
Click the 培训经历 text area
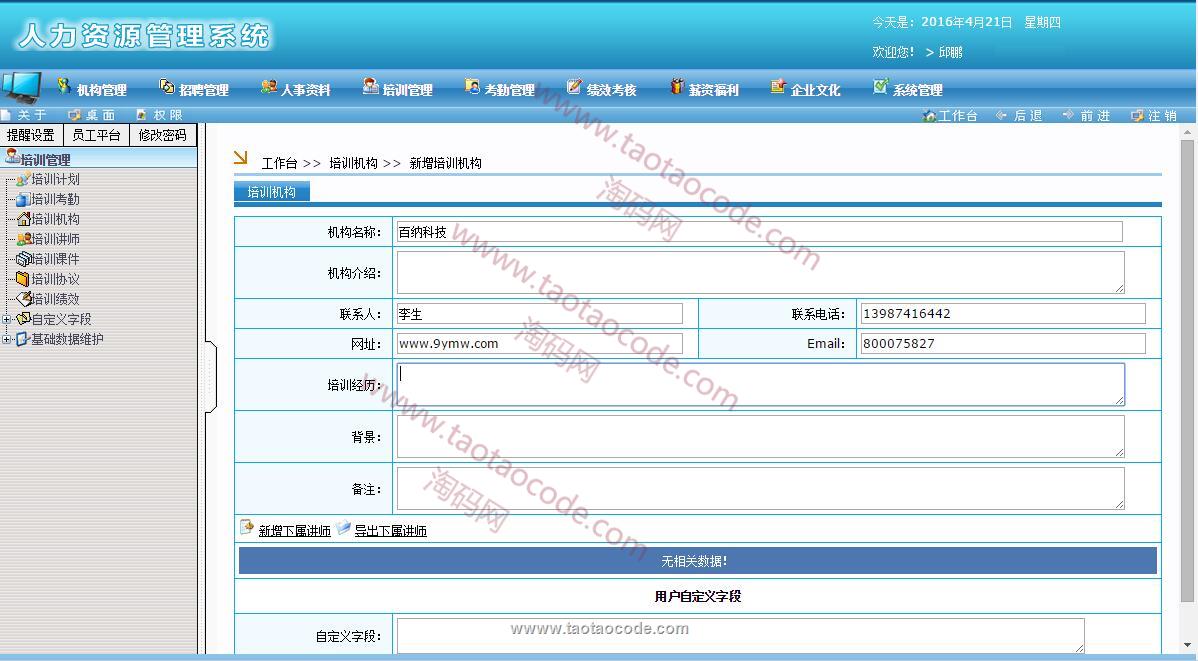760,384
